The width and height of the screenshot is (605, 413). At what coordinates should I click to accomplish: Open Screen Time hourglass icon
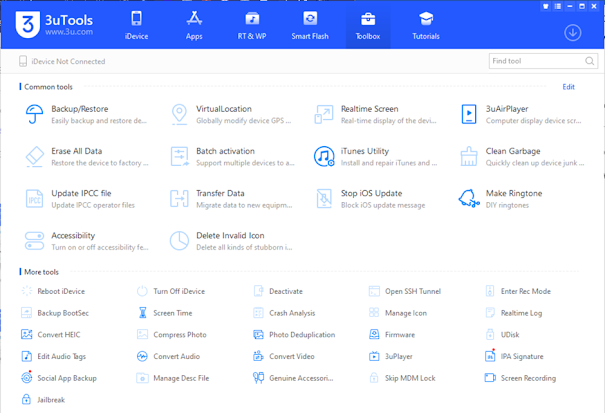[142, 313]
